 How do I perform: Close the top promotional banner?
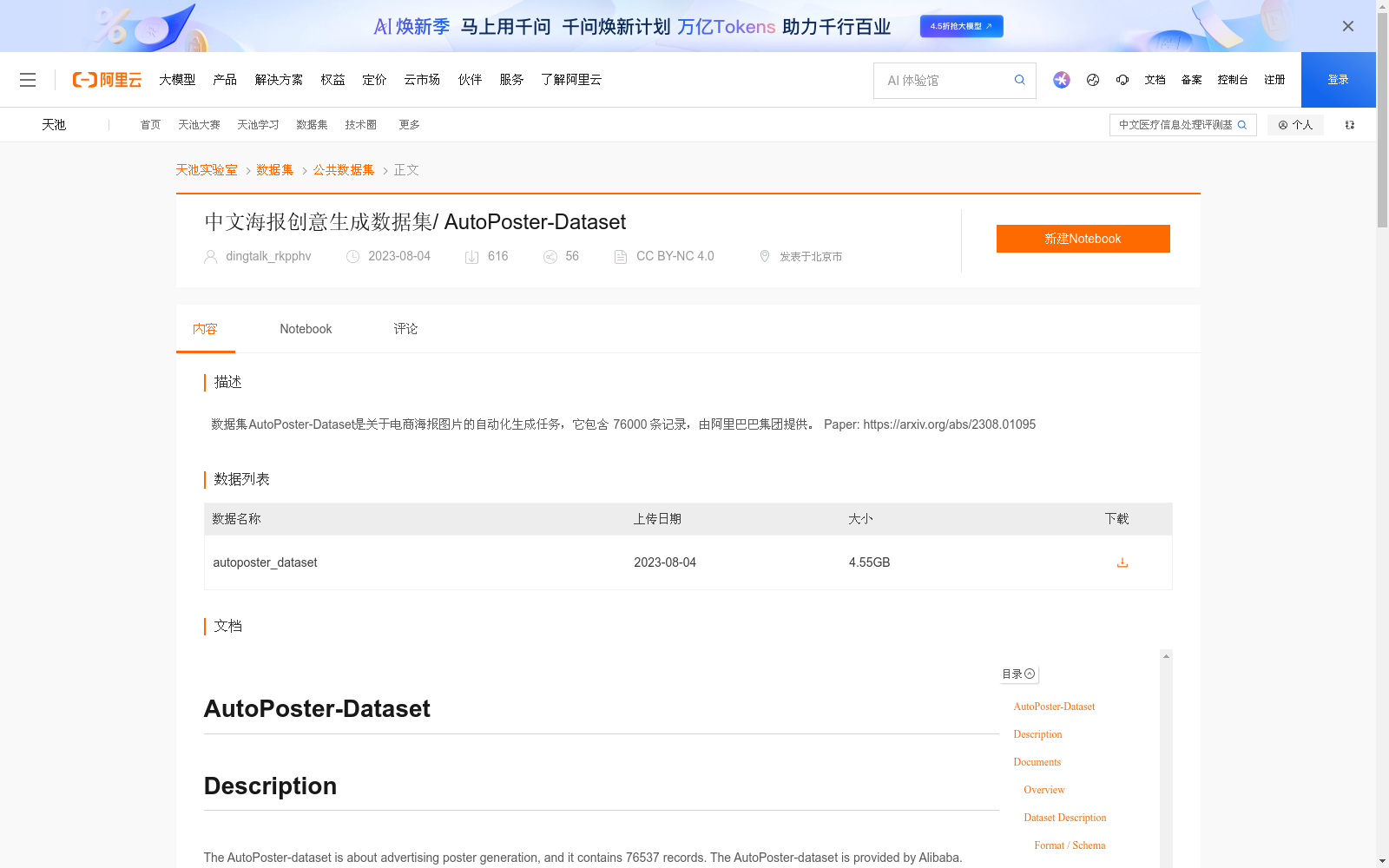(x=1348, y=26)
